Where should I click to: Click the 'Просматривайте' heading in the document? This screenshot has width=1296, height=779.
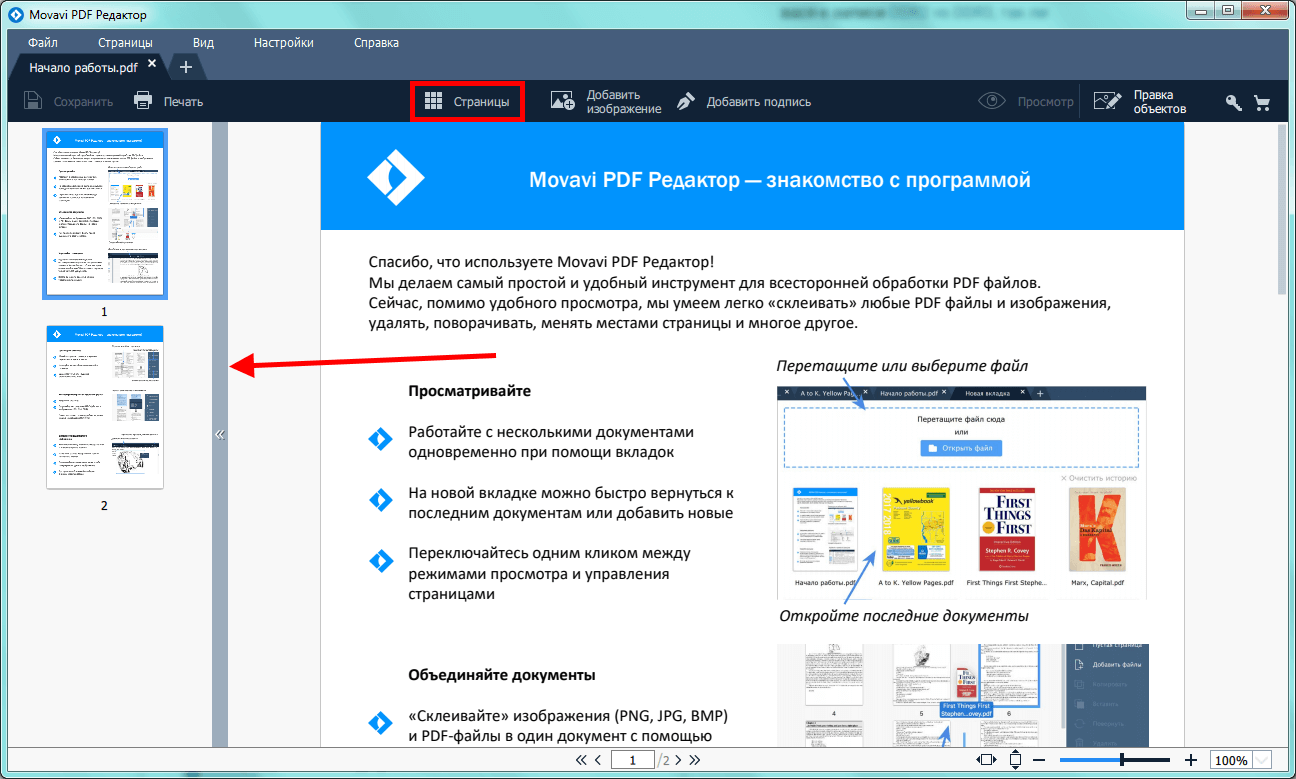click(469, 391)
